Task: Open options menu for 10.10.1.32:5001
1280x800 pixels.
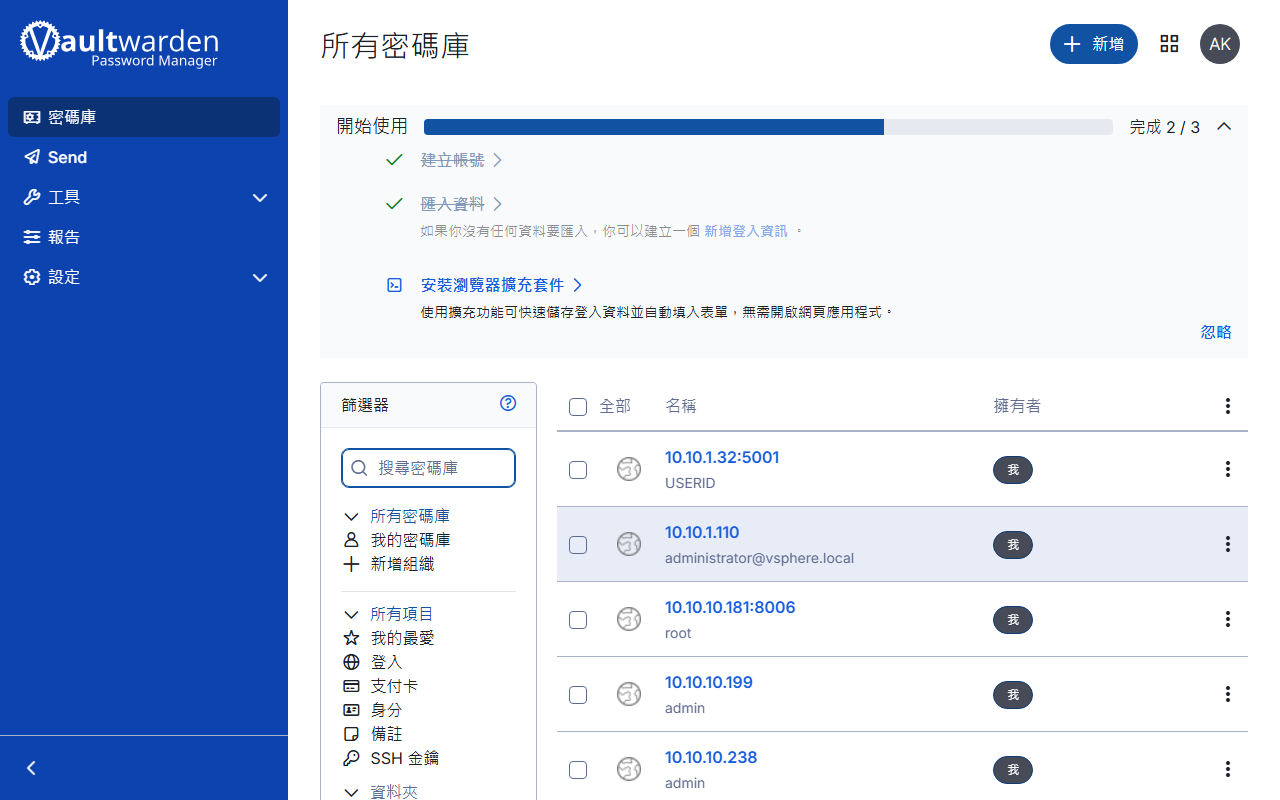Action: click(1228, 469)
